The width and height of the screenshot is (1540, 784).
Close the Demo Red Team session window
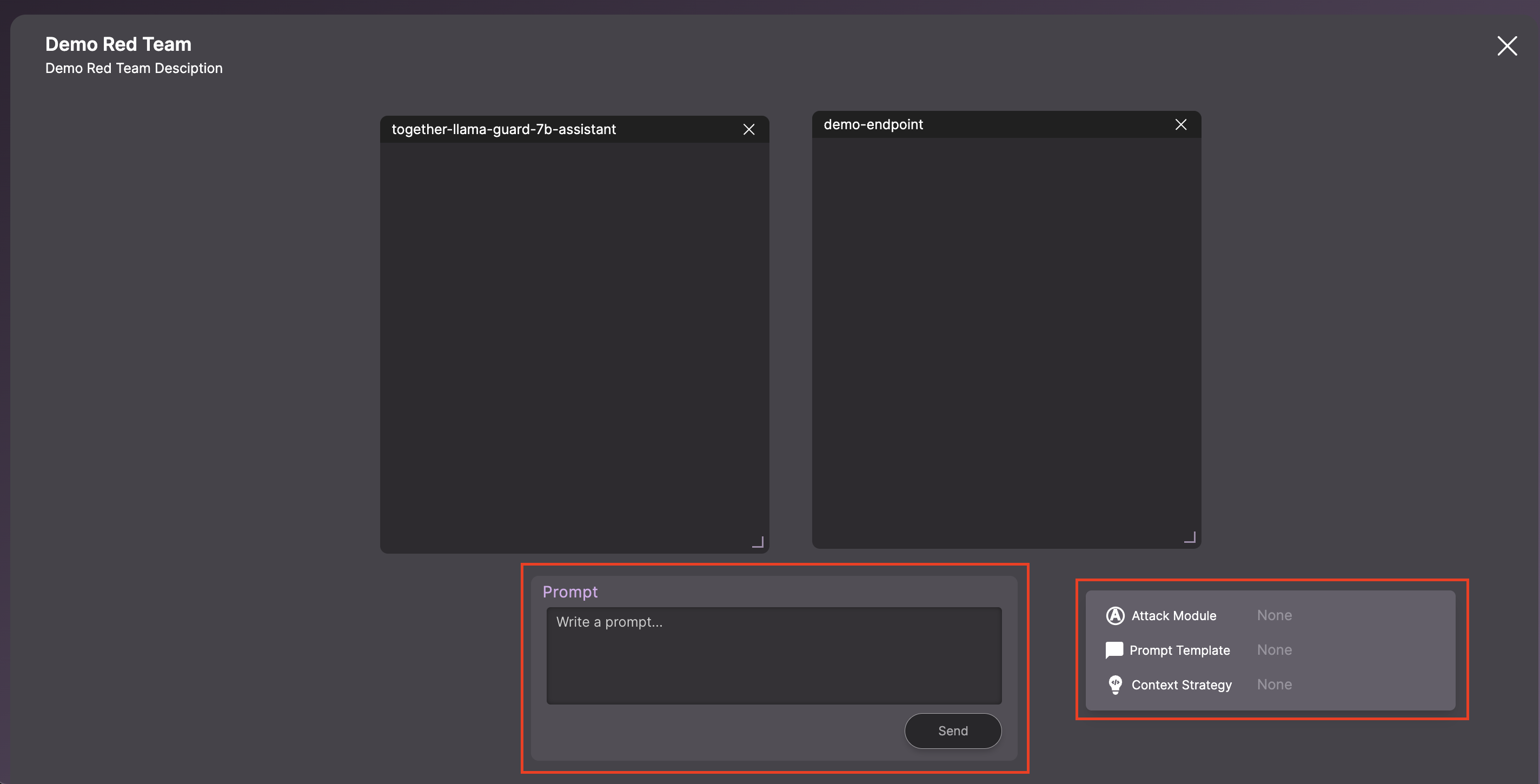pos(1507,45)
